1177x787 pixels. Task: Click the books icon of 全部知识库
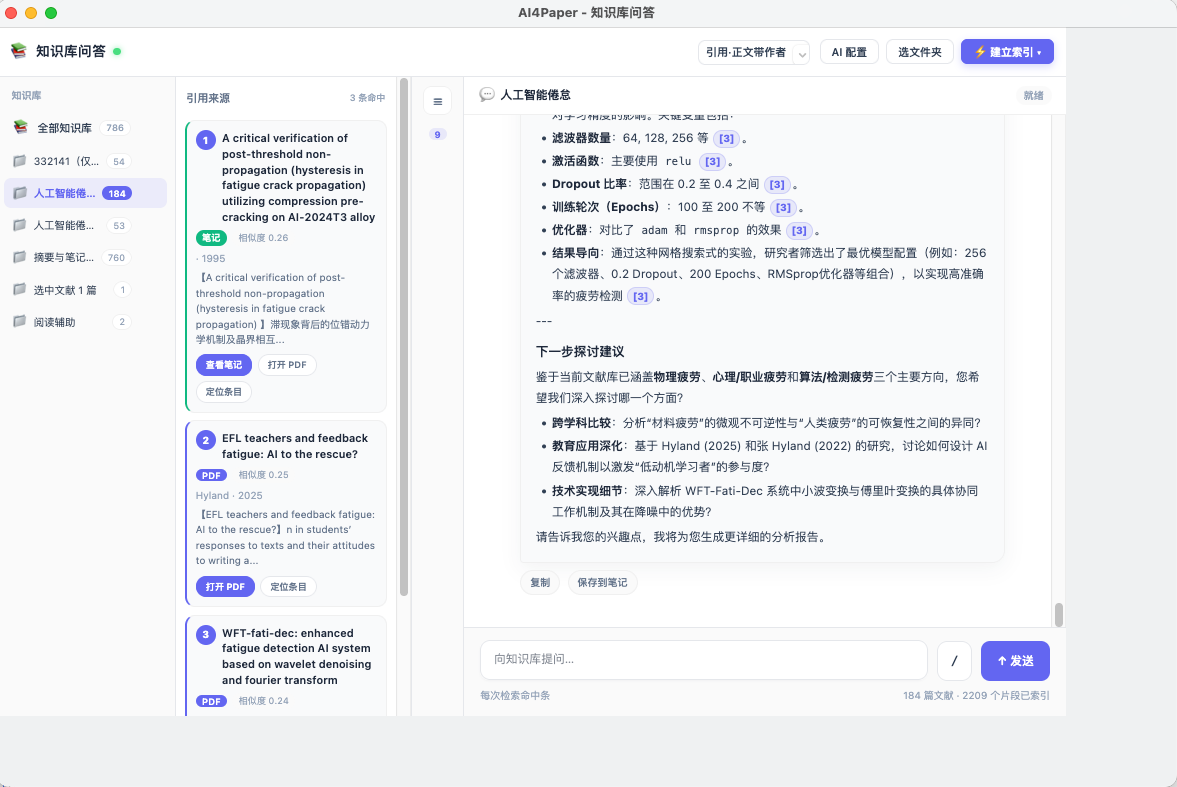click(x=20, y=128)
